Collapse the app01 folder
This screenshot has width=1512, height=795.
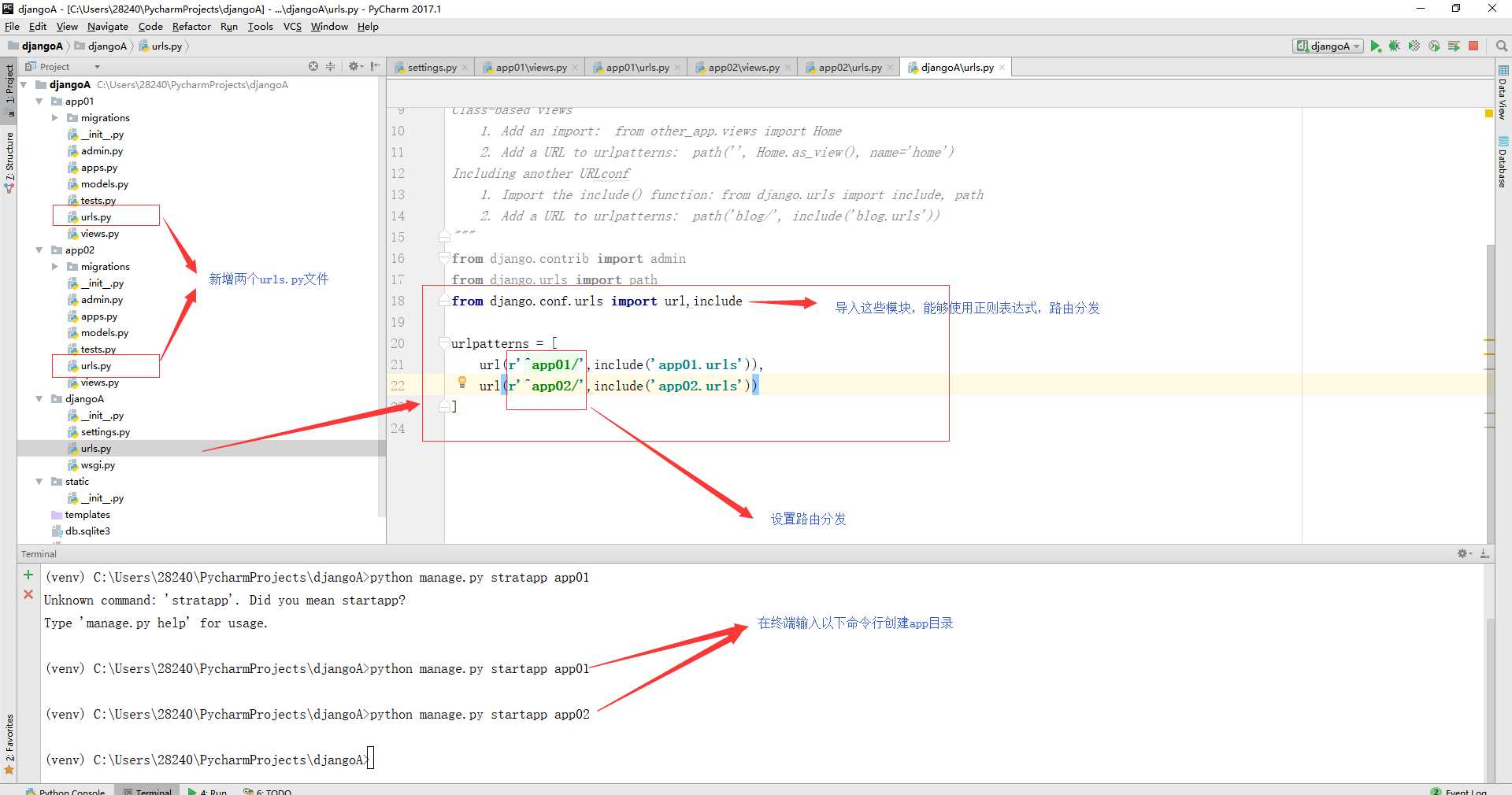tap(39, 102)
